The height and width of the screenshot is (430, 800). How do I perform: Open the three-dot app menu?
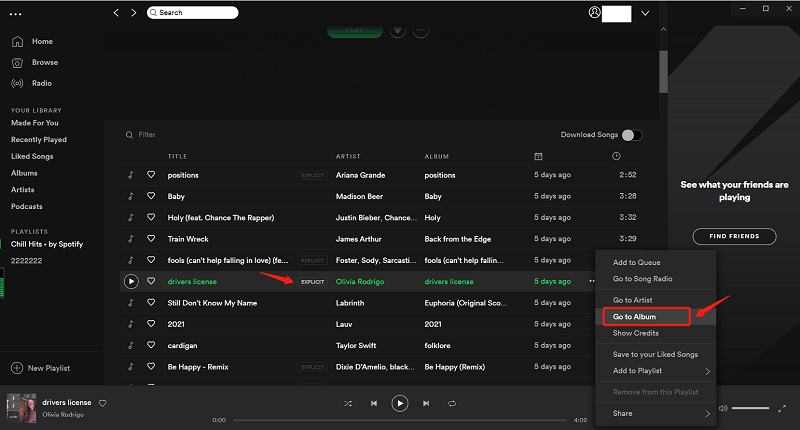point(16,14)
